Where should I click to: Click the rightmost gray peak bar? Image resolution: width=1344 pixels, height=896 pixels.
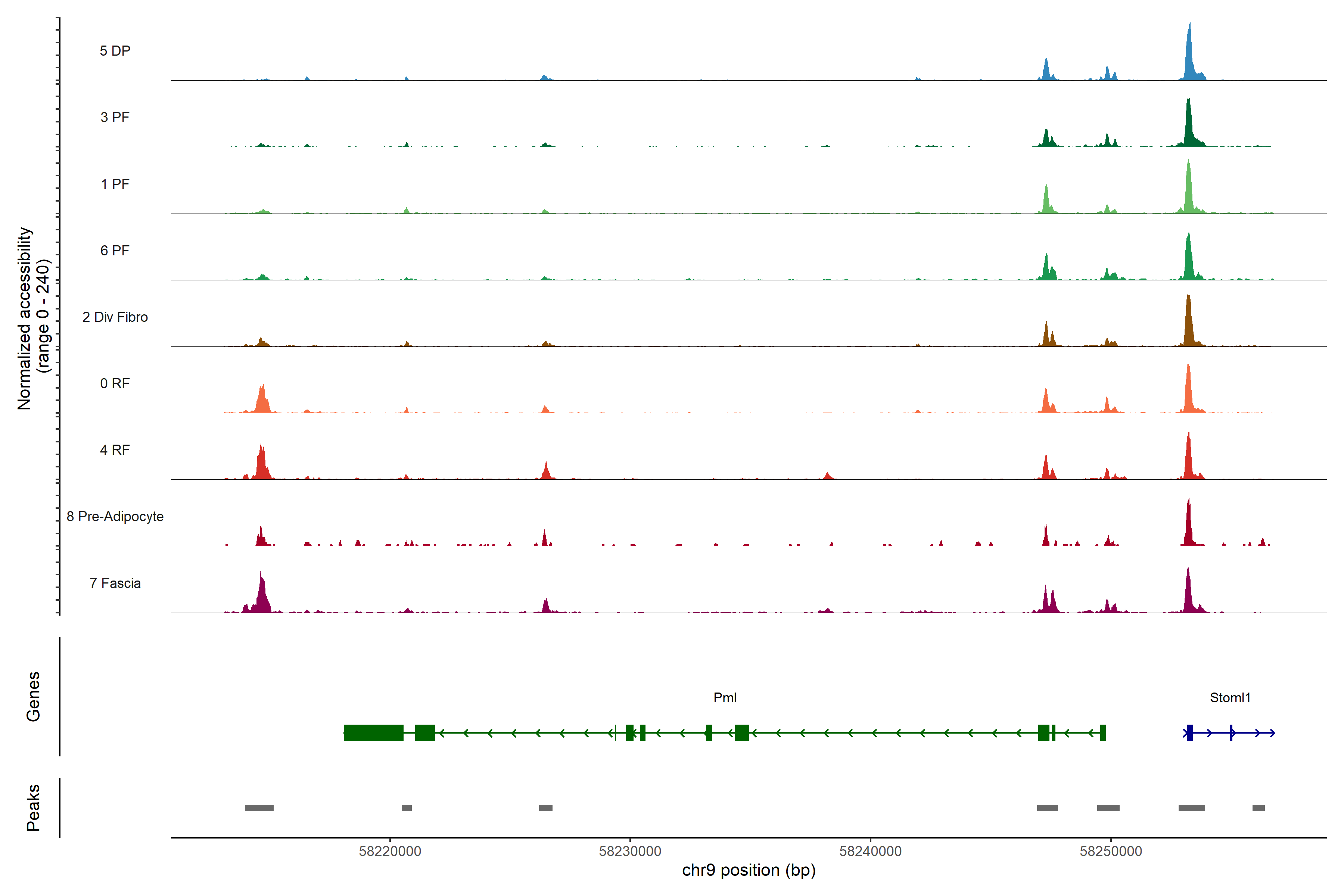1258,808
